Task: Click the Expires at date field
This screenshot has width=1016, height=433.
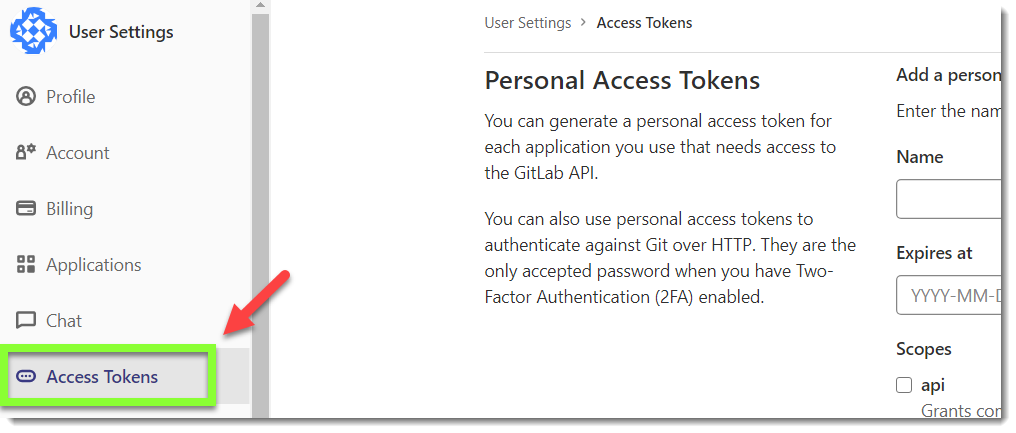Action: pos(949,295)
